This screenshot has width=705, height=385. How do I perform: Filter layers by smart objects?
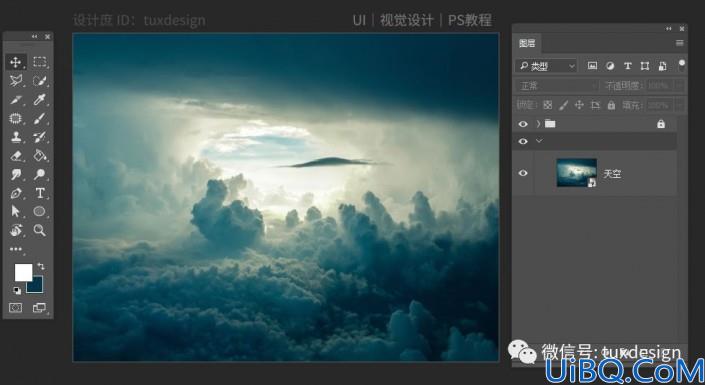point(662,66)
